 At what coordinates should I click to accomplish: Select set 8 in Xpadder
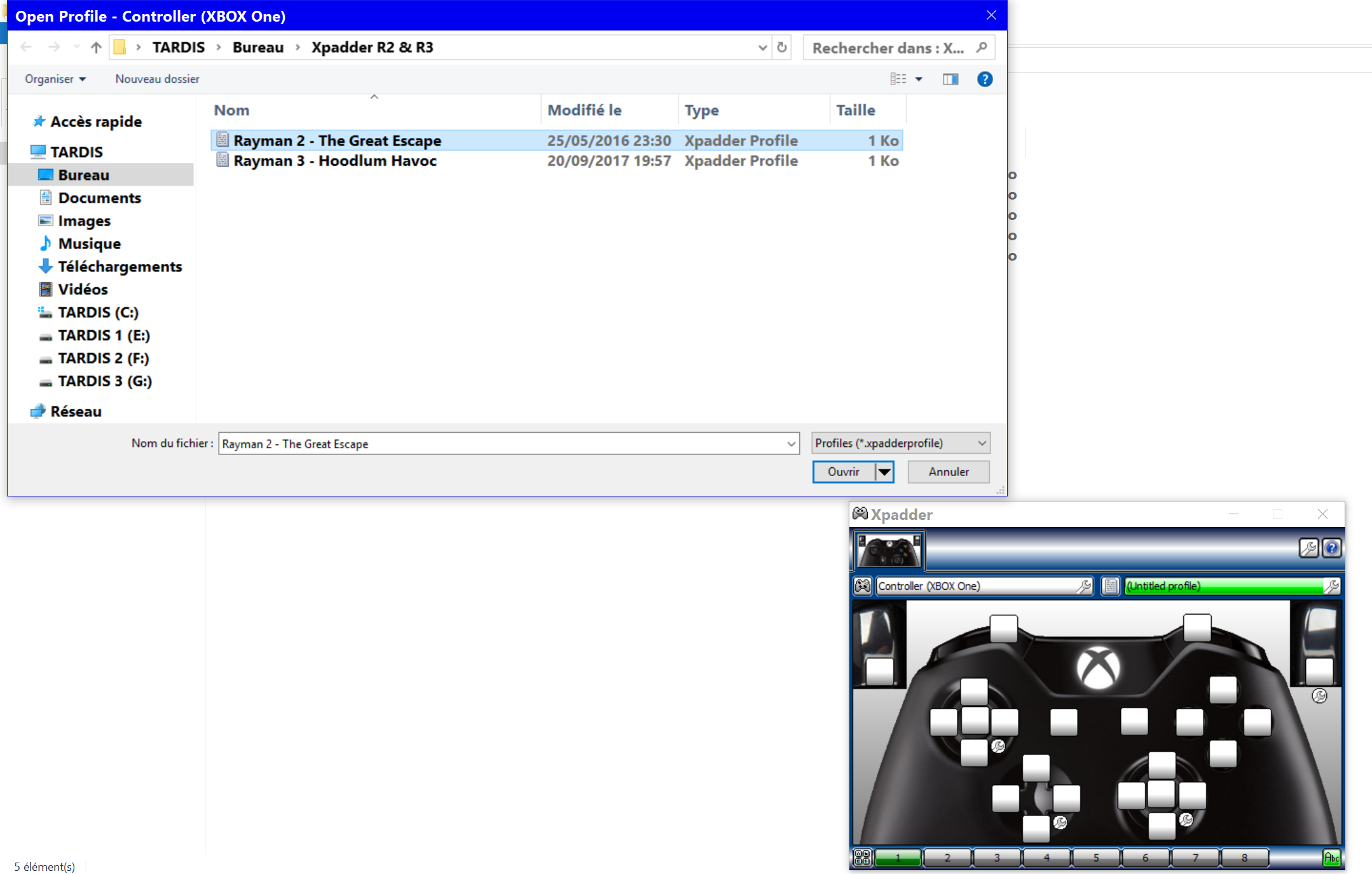coord(1244,858)
